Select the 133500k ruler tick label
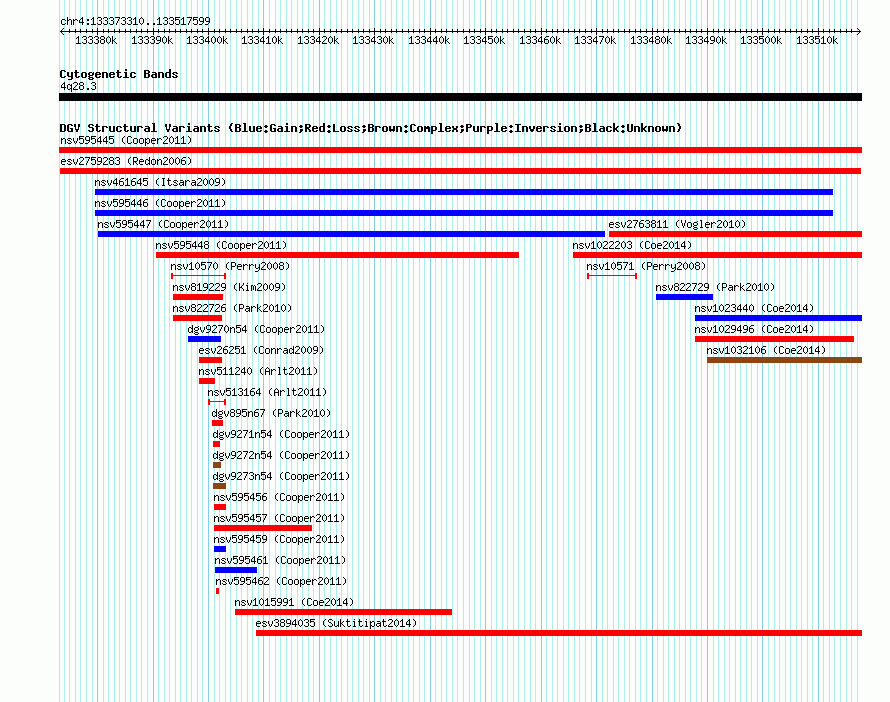 pyautogui.click(x=761, y=40)
